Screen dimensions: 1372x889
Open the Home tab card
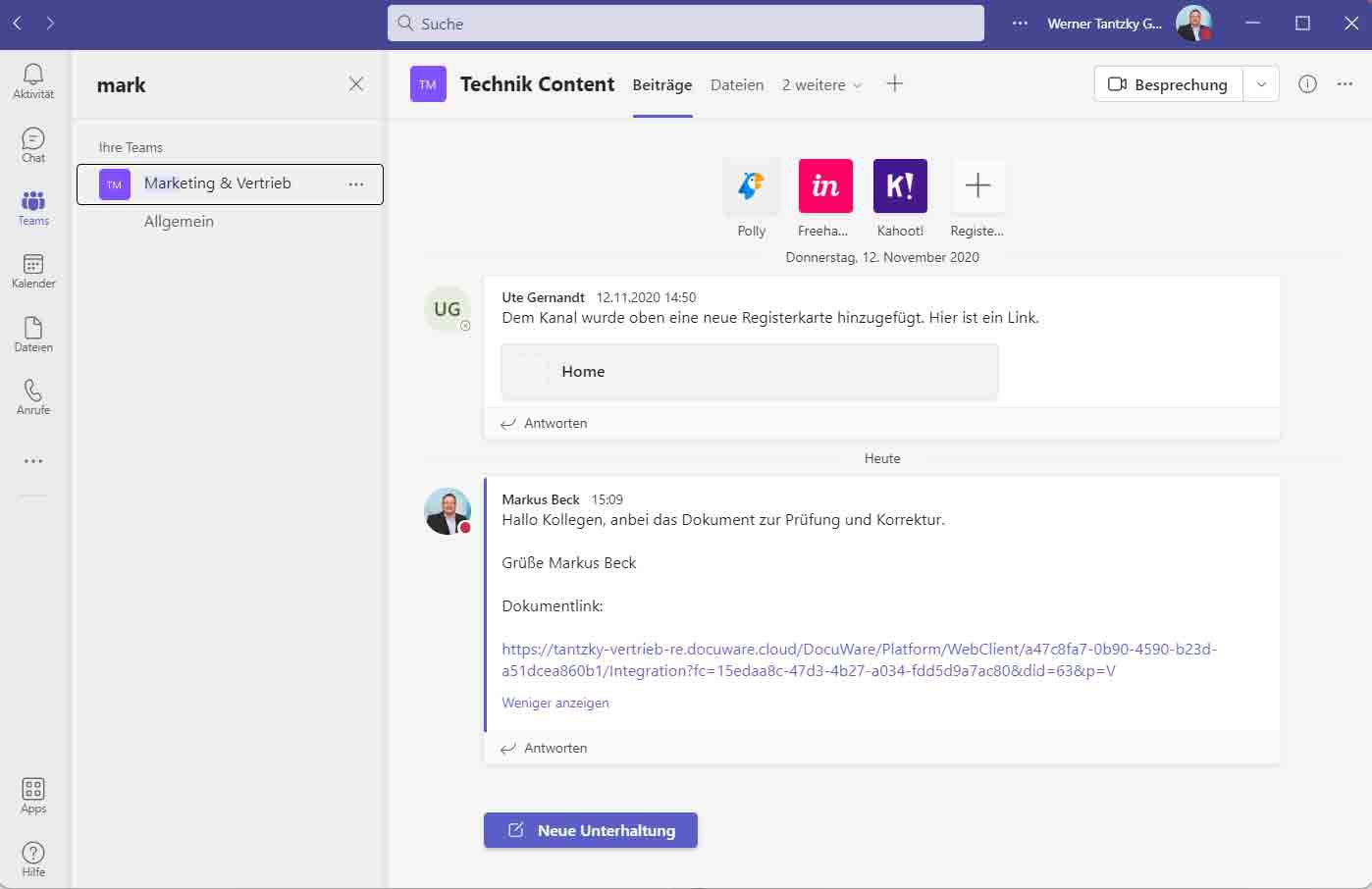coord(750,372)
